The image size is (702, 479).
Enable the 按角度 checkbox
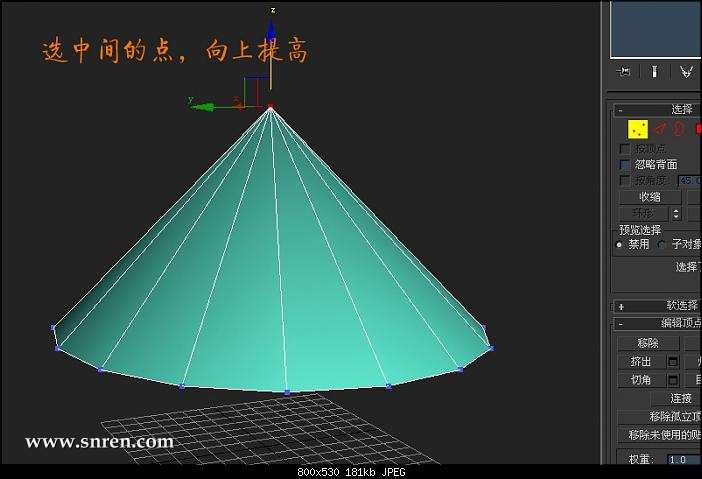point(624,180)
